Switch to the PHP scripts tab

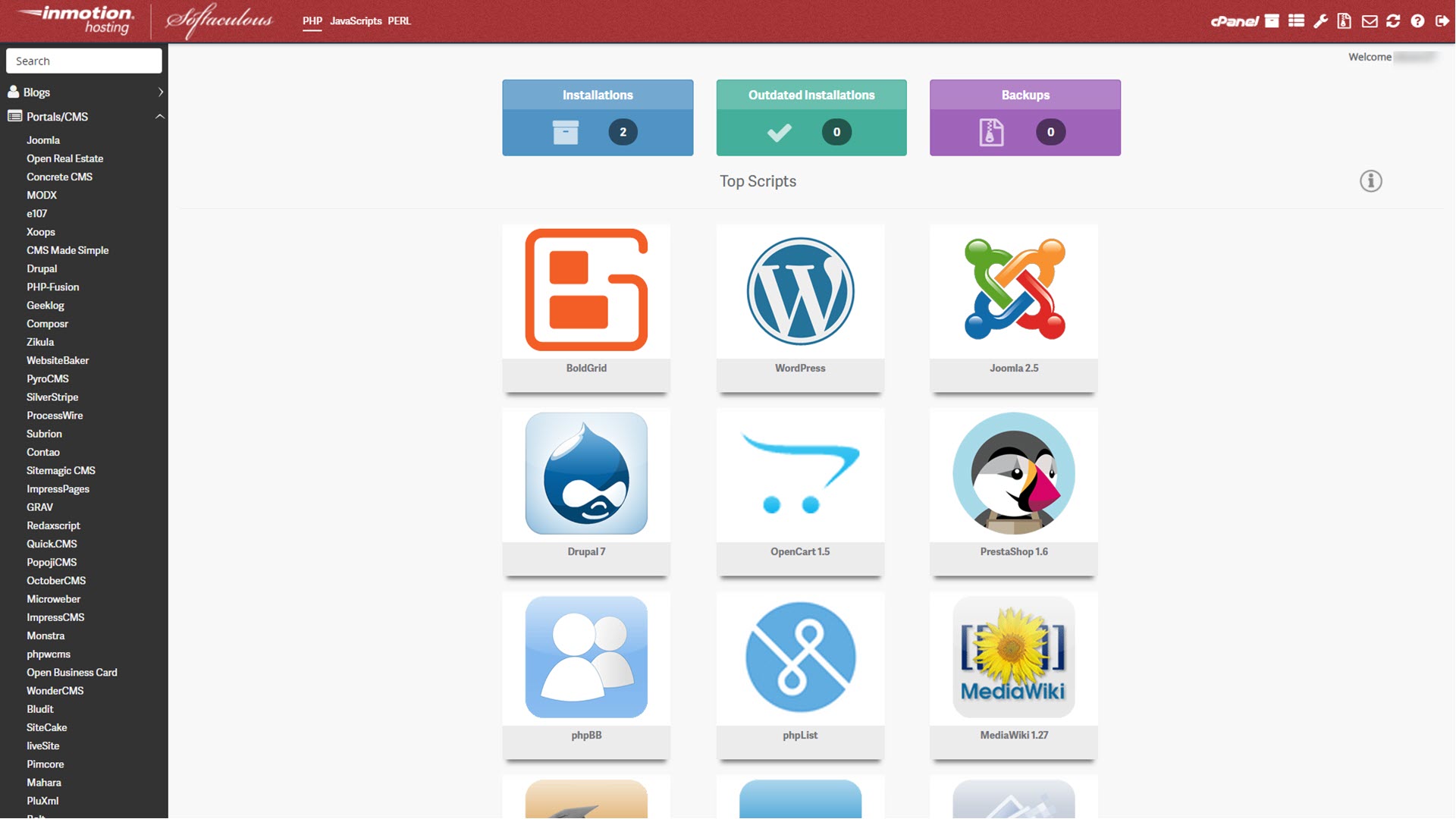312,21
